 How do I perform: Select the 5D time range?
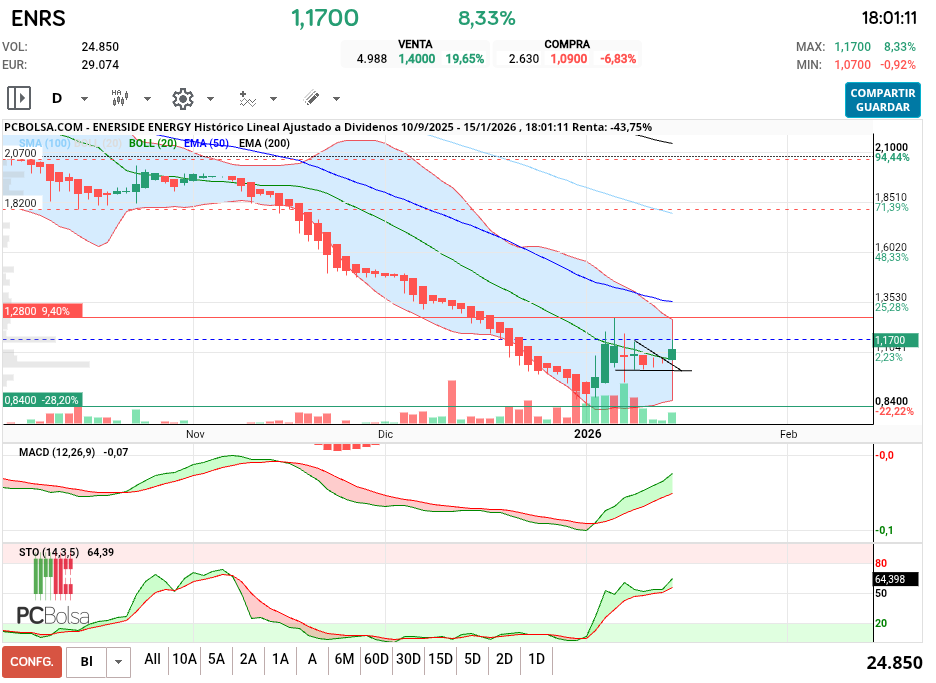[x=472, y=659]
